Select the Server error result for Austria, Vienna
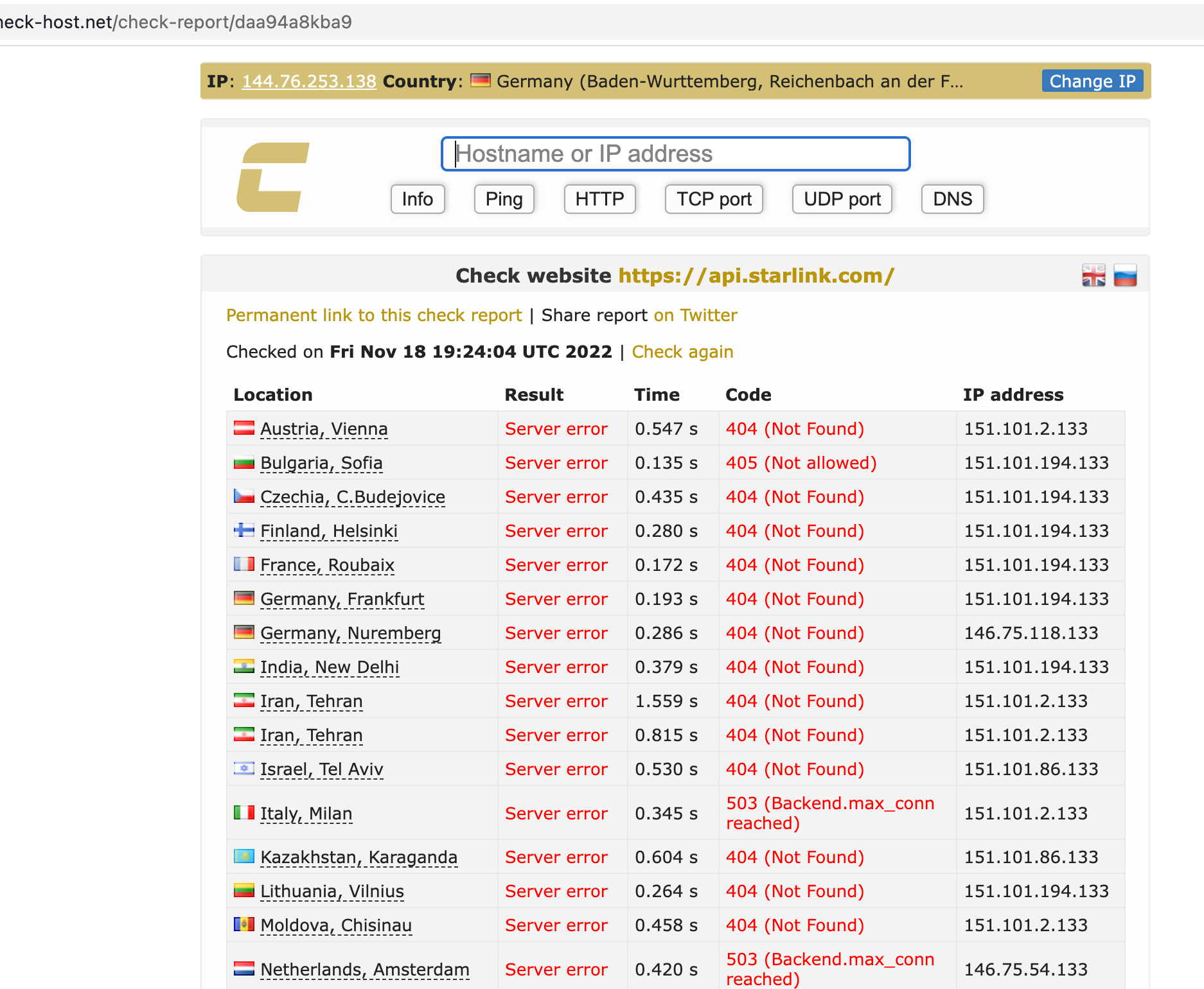 click(x=556, y=429)
